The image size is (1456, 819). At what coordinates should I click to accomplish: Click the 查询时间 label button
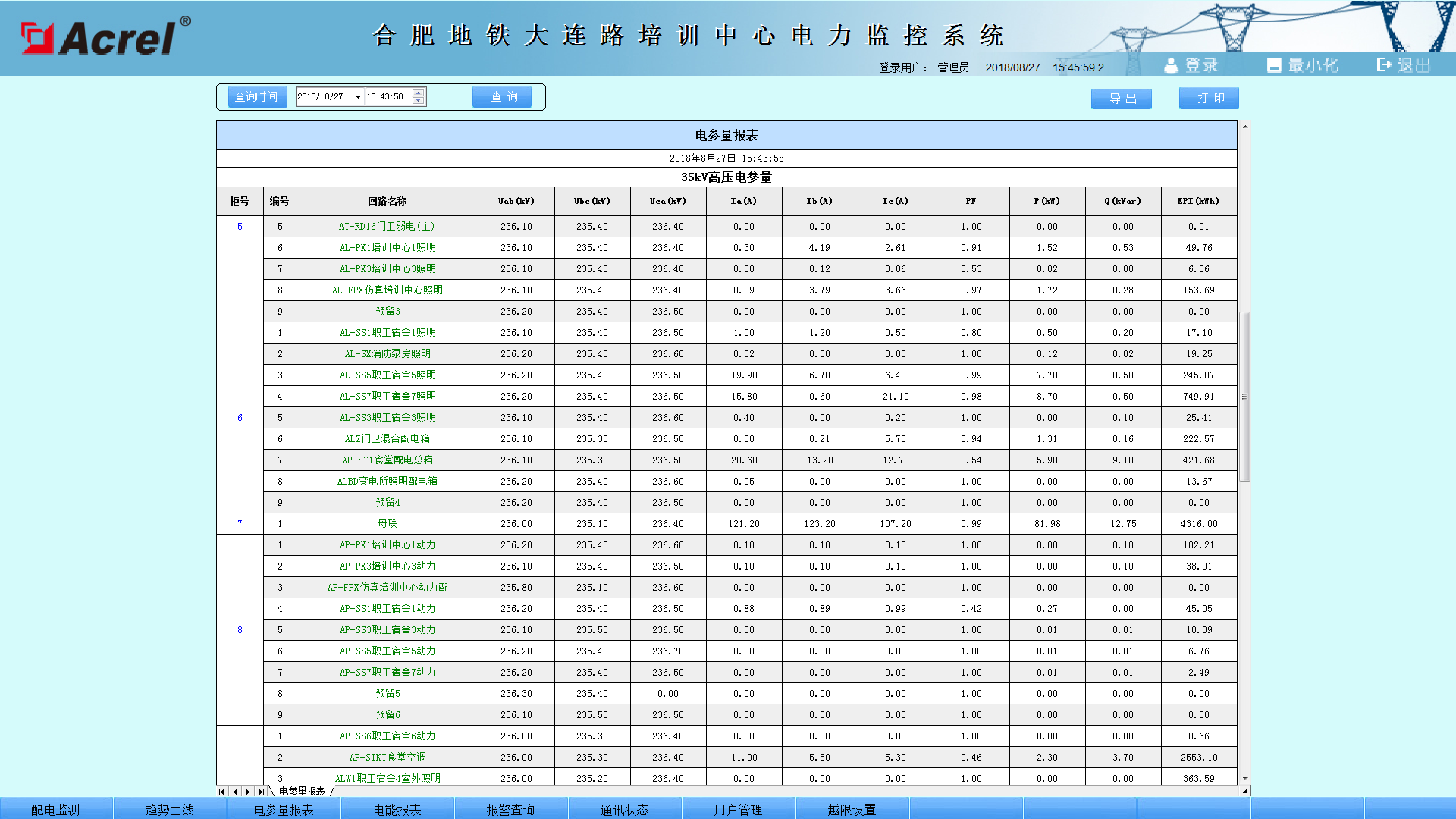(x=256, y=97)
